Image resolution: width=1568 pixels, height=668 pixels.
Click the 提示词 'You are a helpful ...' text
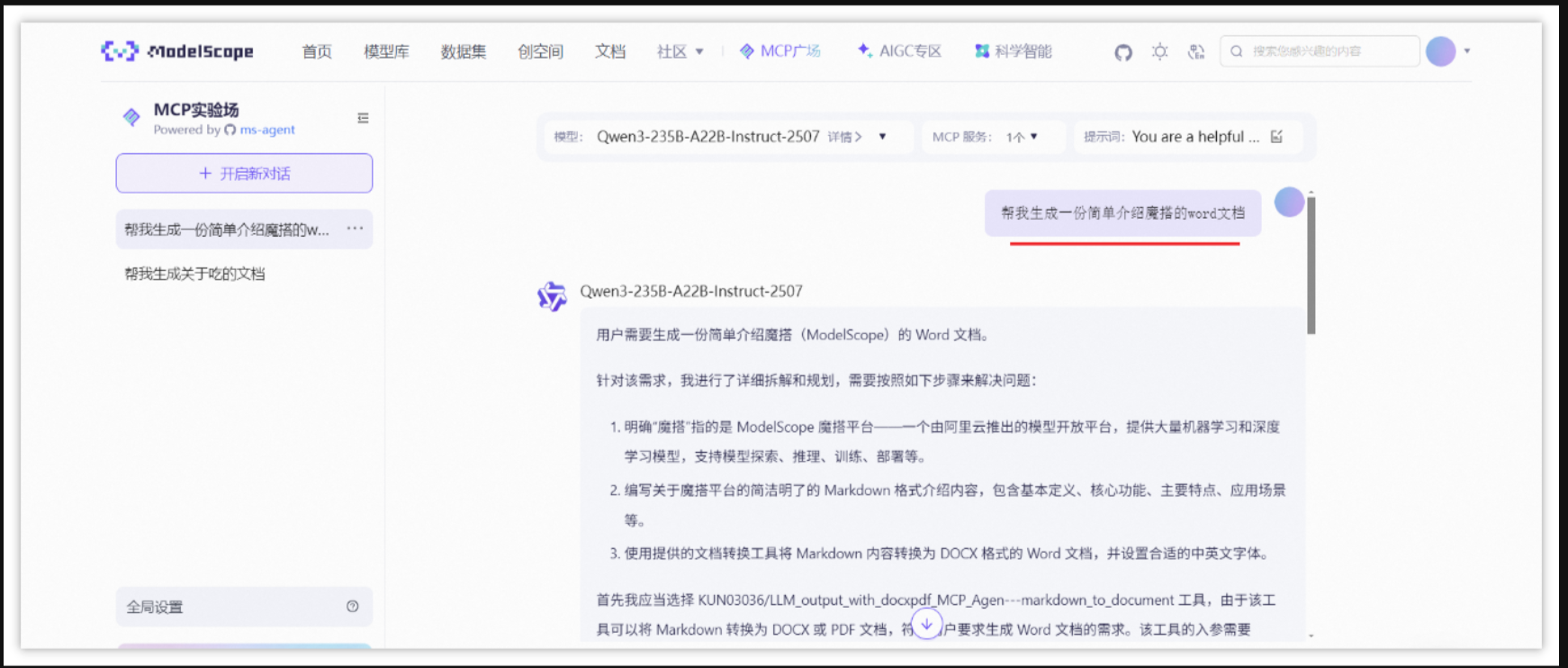[x=1195, y=137]
